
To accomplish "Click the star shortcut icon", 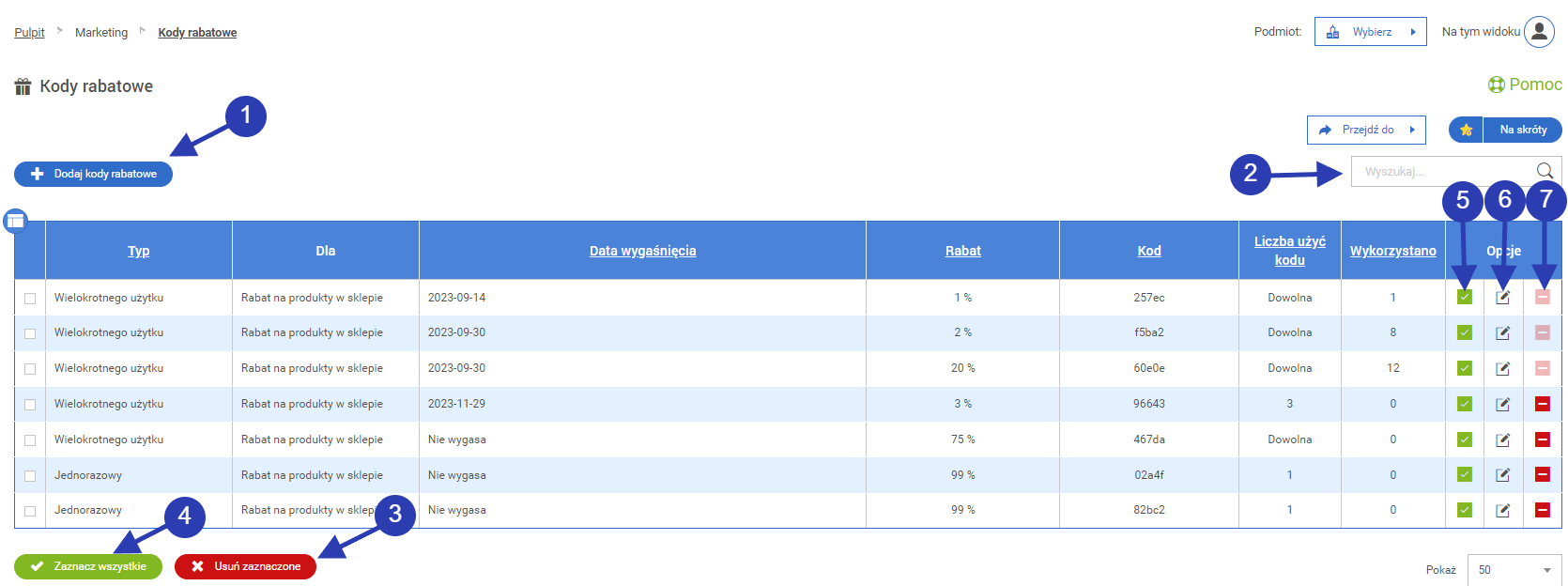I will (x=1466, y=130).
